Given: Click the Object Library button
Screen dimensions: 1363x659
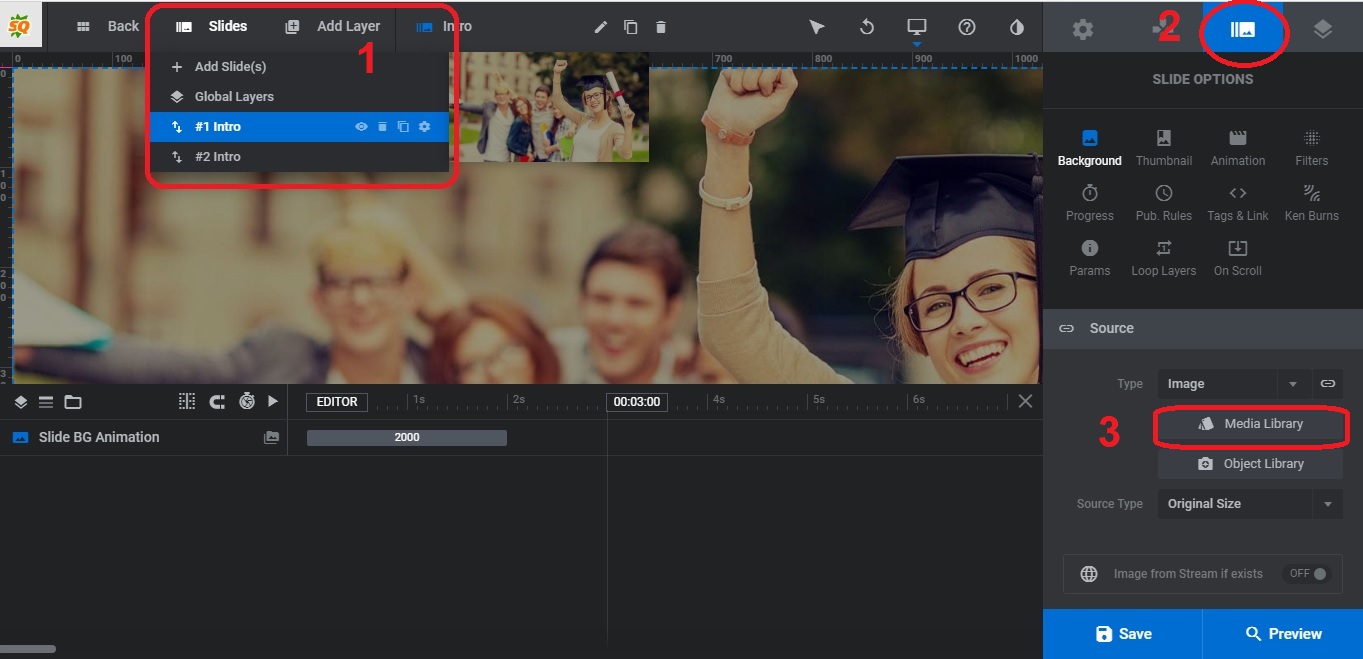Looking at the screenshot, I should pyautogui.click(x=1251, y=464).
